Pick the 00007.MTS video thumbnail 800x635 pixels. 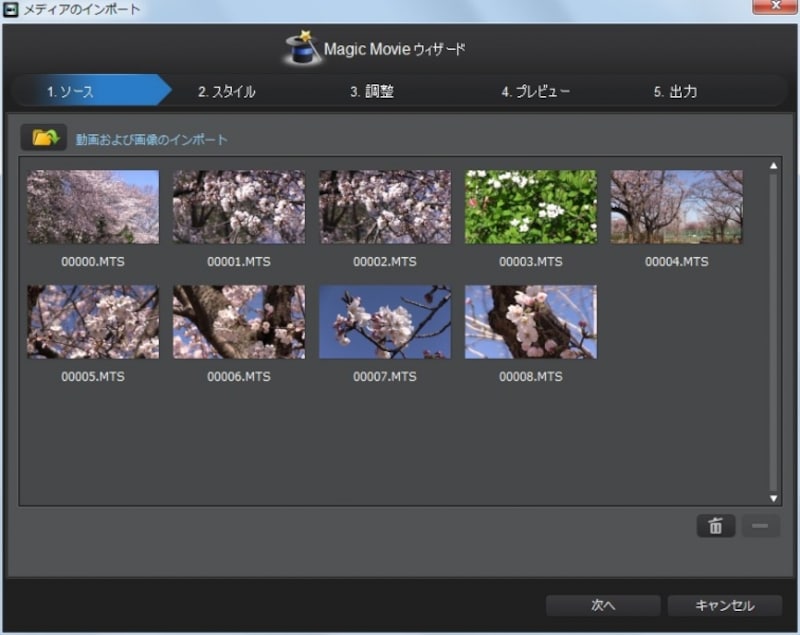pos(385,322)
